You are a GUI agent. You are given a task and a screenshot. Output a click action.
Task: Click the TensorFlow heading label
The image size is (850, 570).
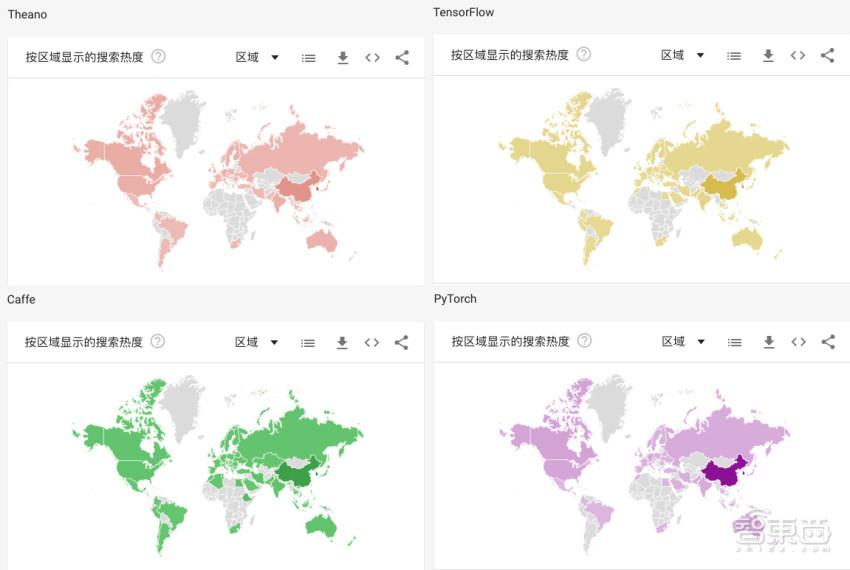[x=463, y=13]
